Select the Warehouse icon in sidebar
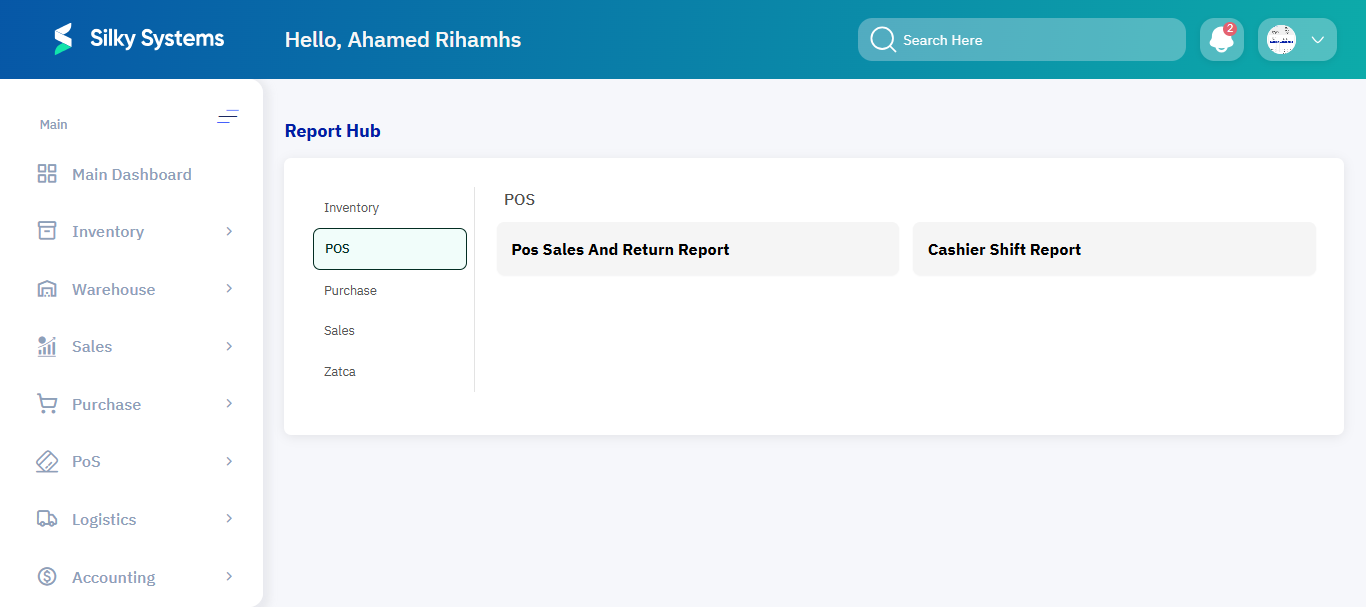Screen dimensions: 1366x607 pyautogui.click(x=46, y=289)
